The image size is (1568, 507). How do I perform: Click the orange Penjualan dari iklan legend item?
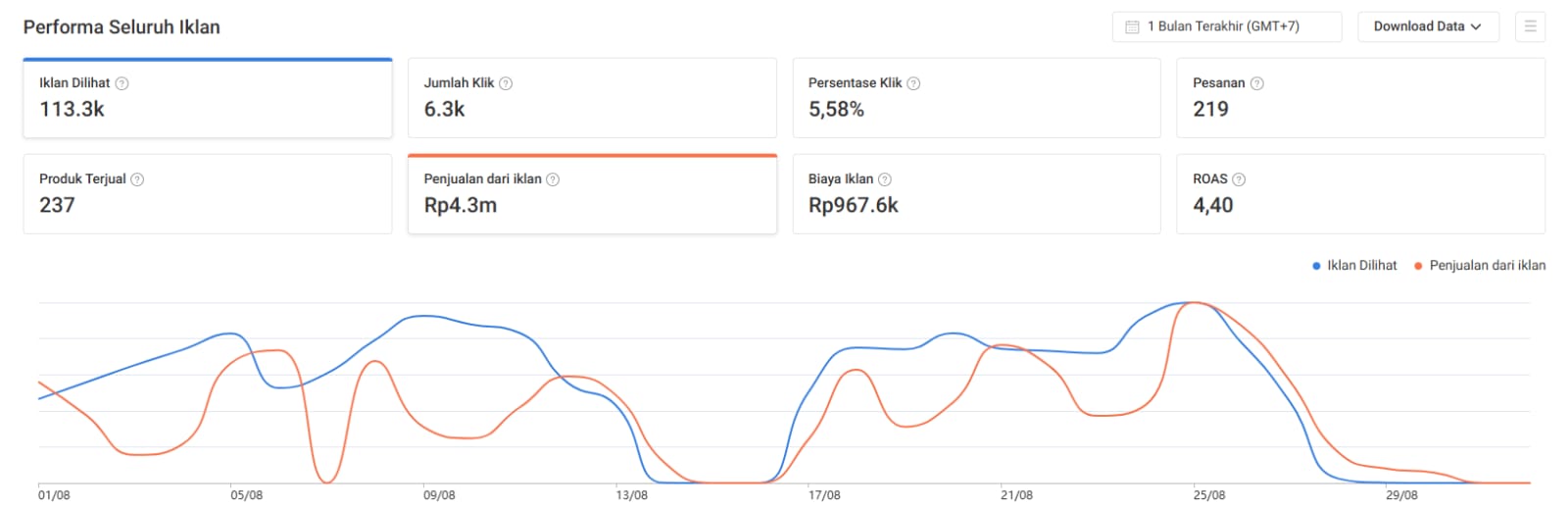[x=1480, y=266]
